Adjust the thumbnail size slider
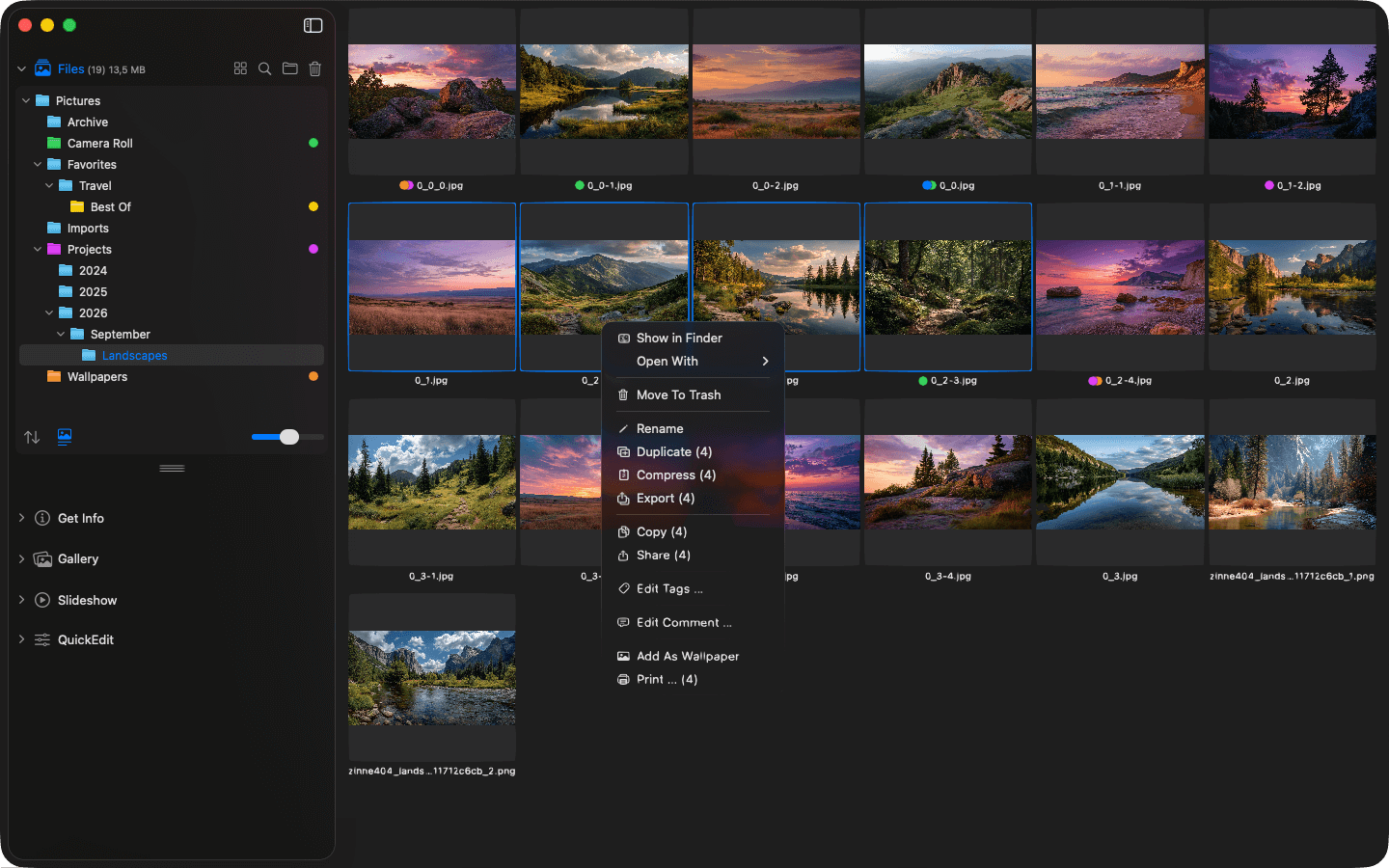Screen dimensions: 1389x868 [287, 437]
